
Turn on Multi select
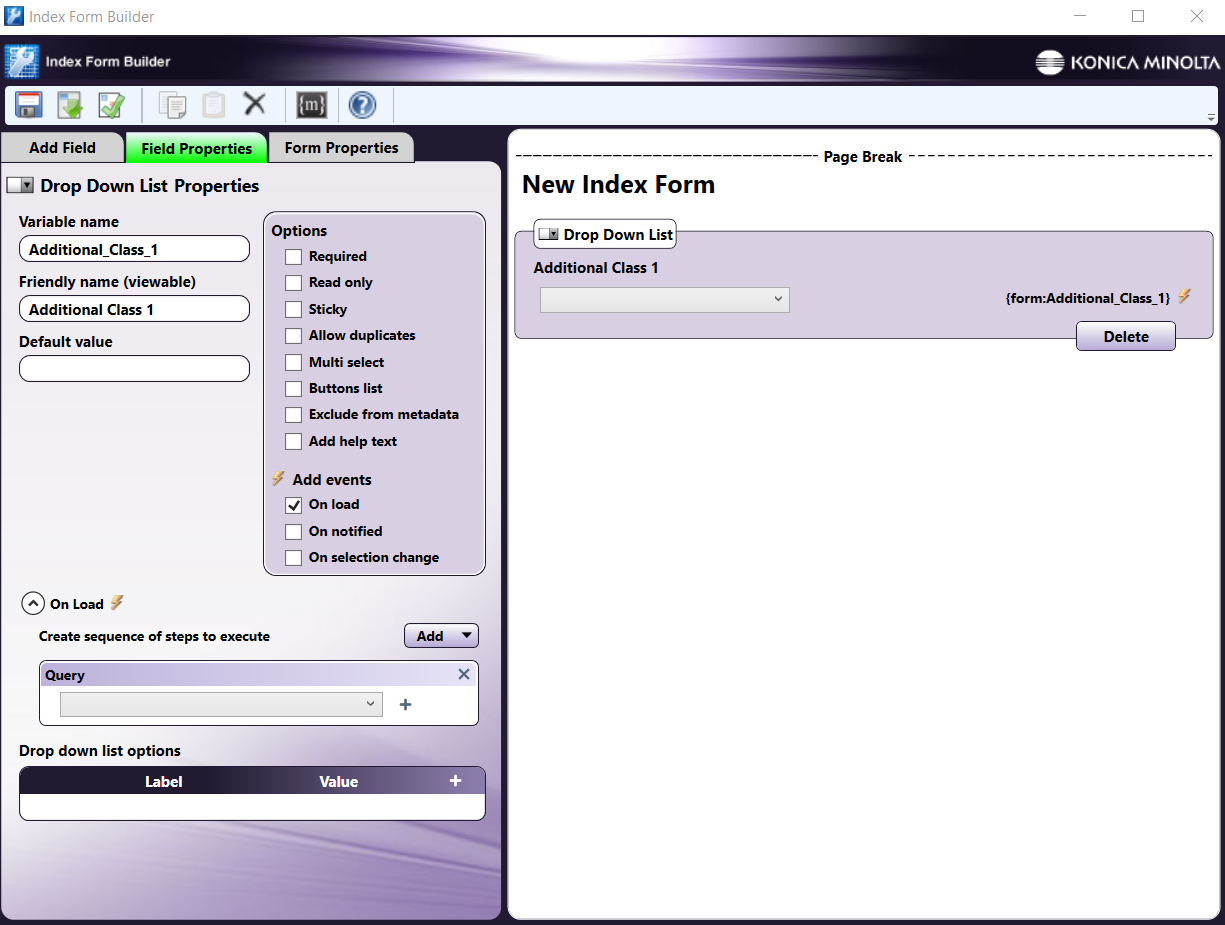coord(293,362)
